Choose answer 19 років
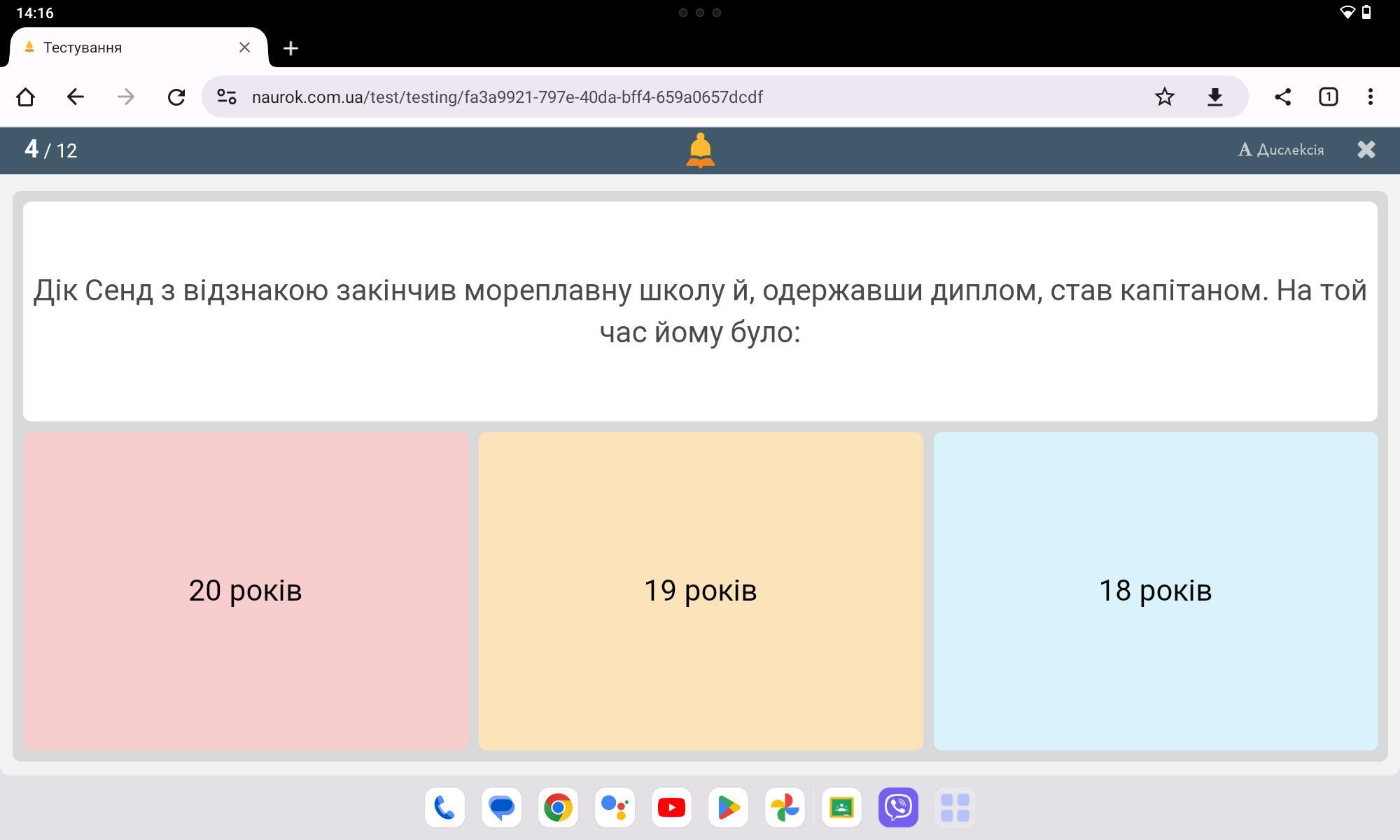The width and height of the screenshot is (1400, 840). coord(701,591)
